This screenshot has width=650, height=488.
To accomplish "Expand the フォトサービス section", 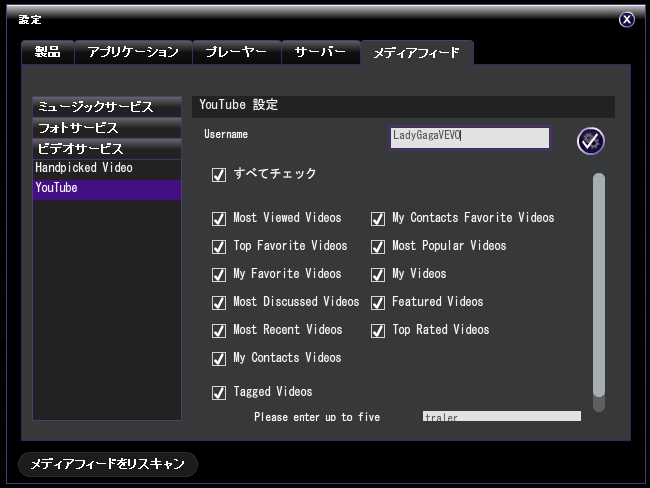I will pyautogui.click(x=107, y=128).
